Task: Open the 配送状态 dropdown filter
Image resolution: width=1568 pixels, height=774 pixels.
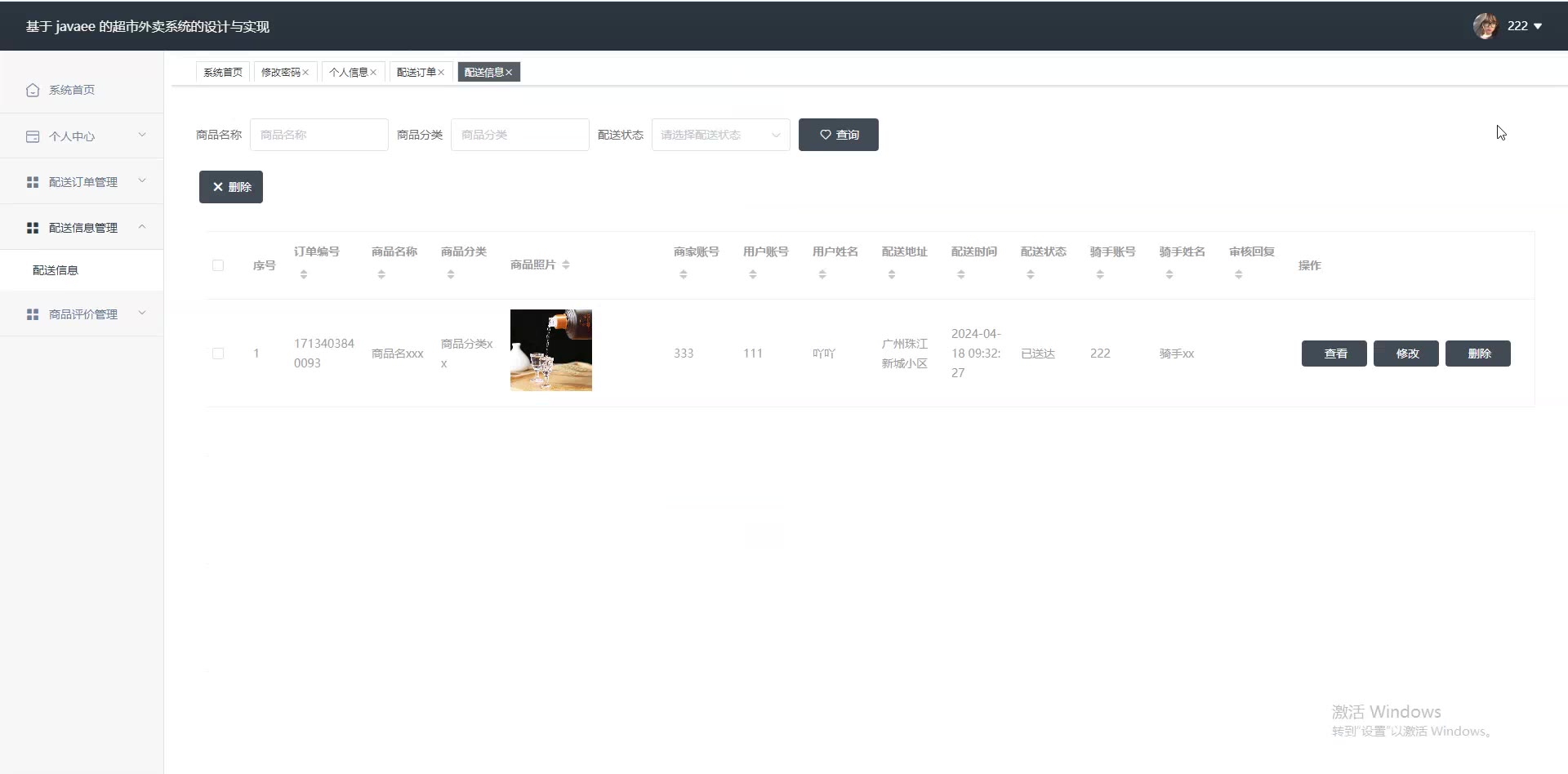Action: pyautogui.click(x=720, y=135)
